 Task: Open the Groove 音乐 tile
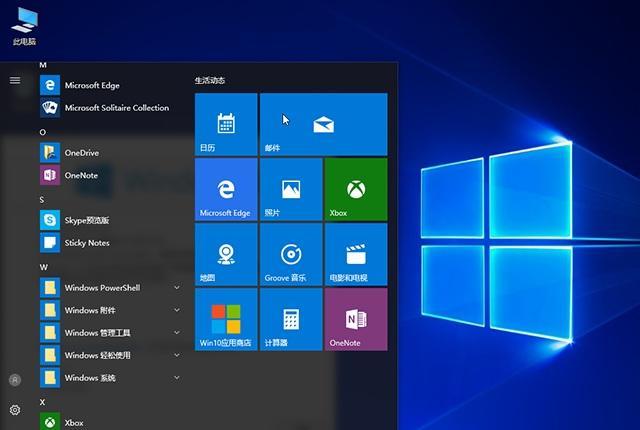click(291, 254)
